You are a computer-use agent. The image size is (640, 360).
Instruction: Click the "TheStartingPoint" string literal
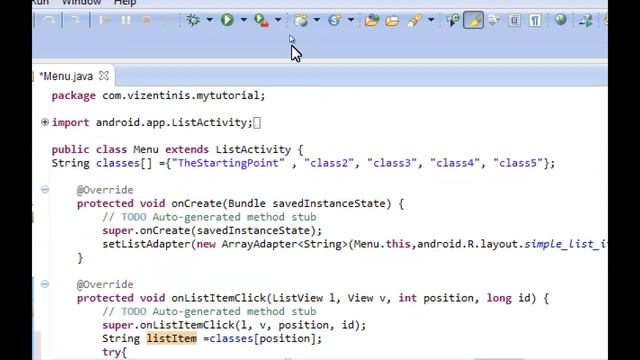click(x=228, y=163)
